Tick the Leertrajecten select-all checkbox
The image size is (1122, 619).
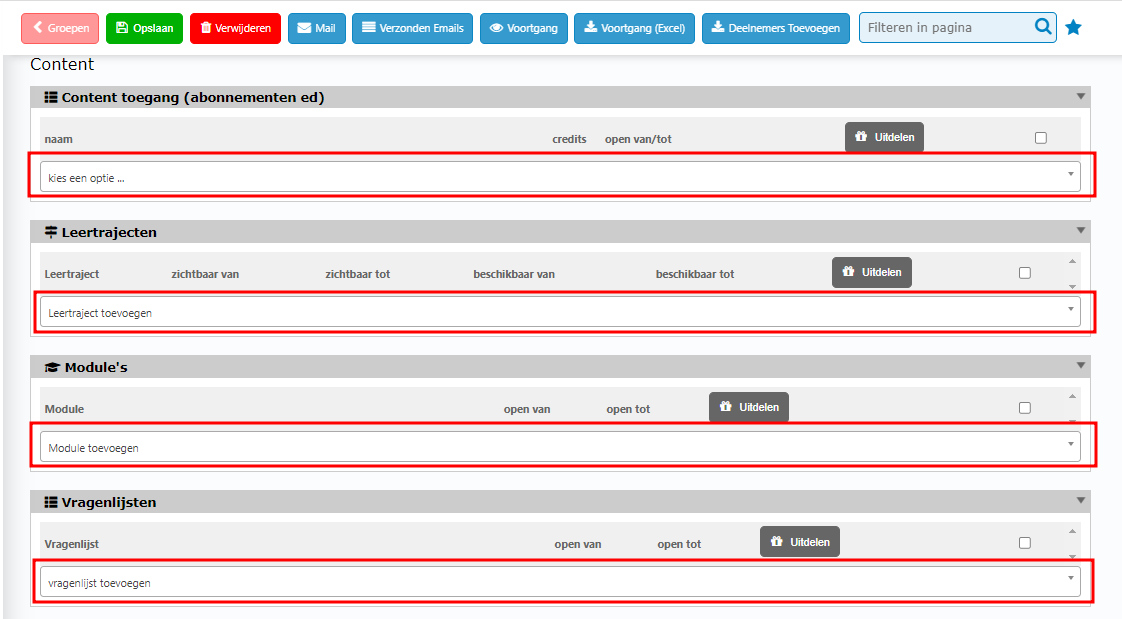pyautogui.click(x=1024, y=273)
